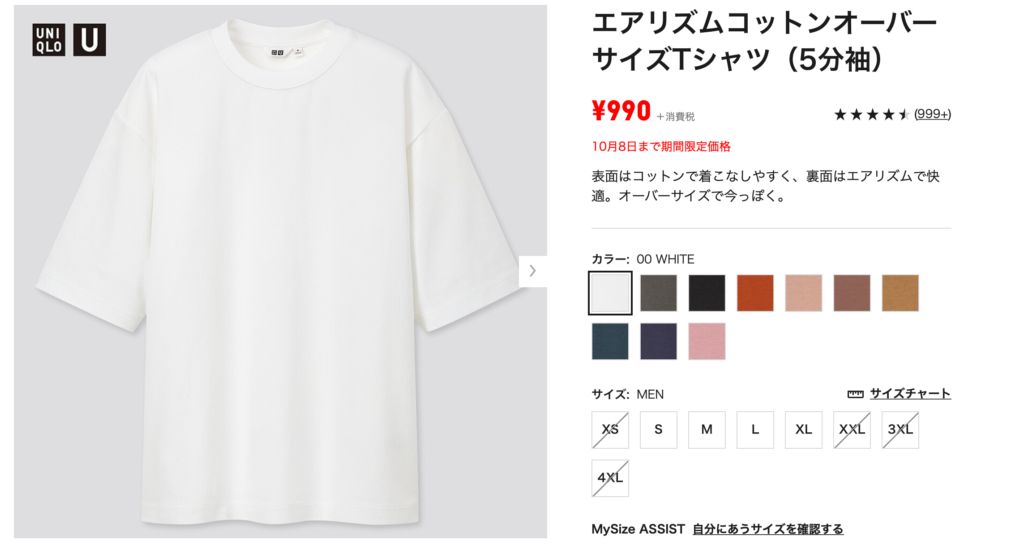Pick size XL option
Viewport: 1024px width, 545px height.
point(803,429)
